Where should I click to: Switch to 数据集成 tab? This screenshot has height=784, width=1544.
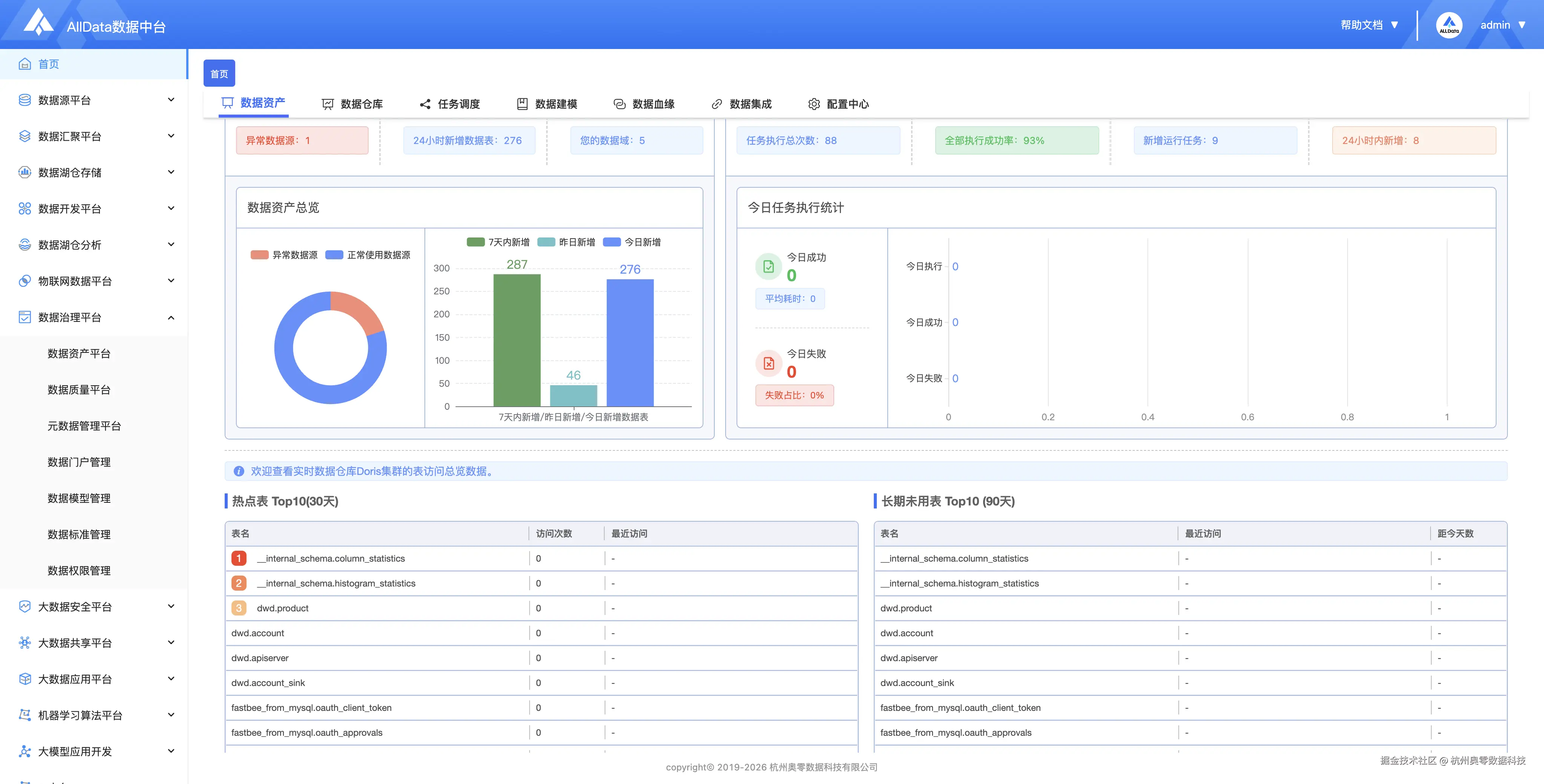[x=741, y=104]
